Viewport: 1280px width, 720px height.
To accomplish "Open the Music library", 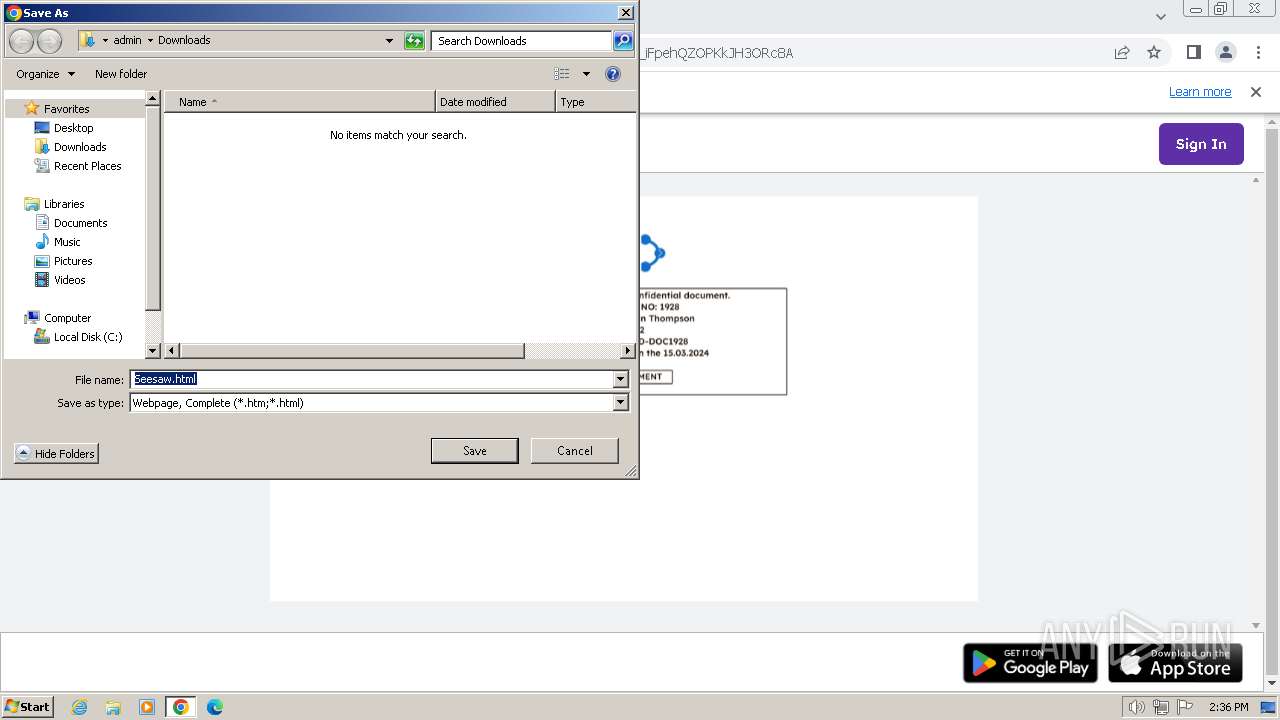I will 67,242.
